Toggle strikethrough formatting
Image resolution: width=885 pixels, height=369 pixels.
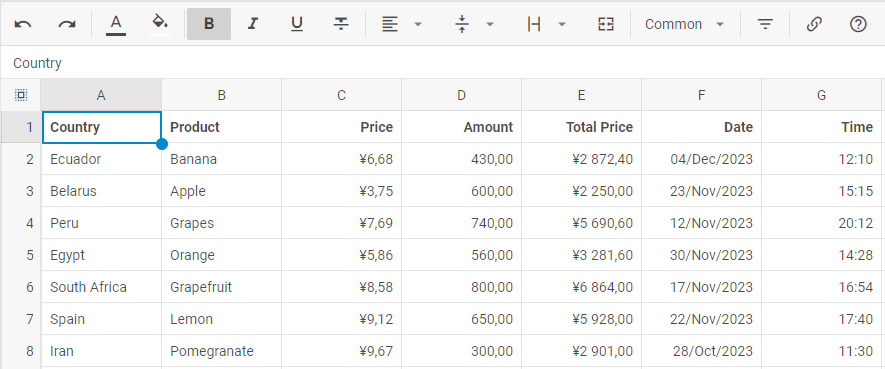341,24
